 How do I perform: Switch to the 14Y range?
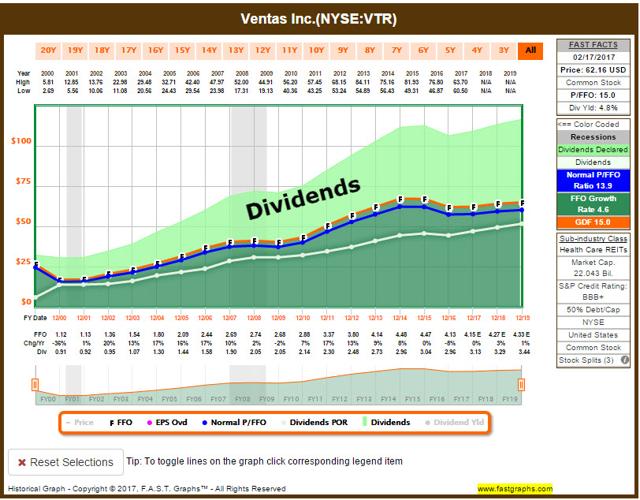pyautogui.click(x=209, y=51)
